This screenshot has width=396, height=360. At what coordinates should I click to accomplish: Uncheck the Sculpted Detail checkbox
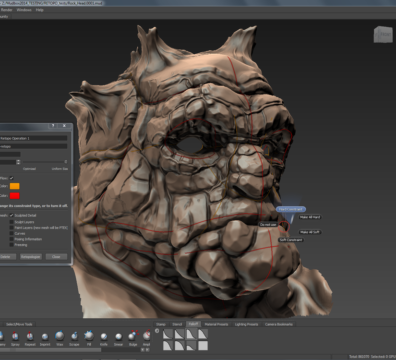[12, 215]
